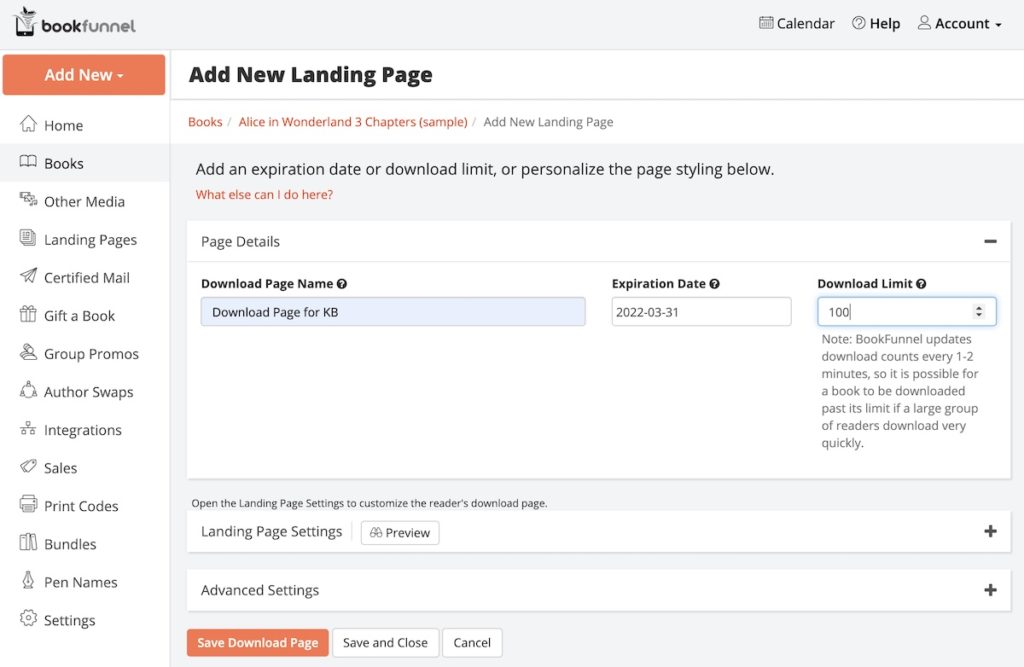Open the Print Codes section
The width and height of the screenshot is (1024, 667).
[80, 505]
